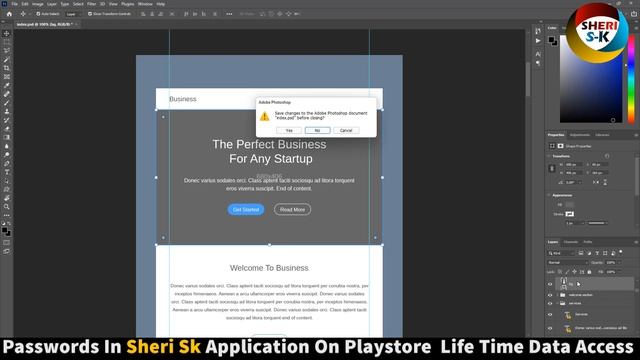The width and height of the screenshot is (640, 360).
Task: Select the Rectangle shape tool
Action: [x=7, y=189]
